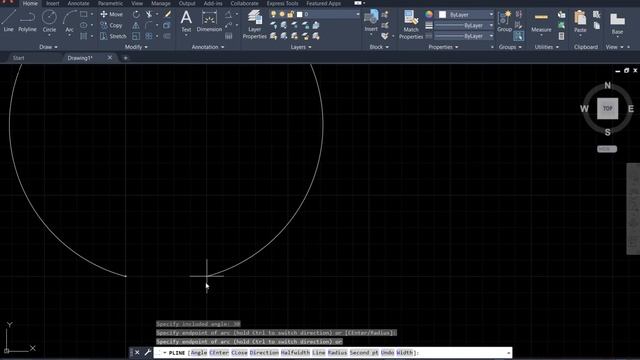Switch to the Annotate ribbon tab

(x=78, y=3)
